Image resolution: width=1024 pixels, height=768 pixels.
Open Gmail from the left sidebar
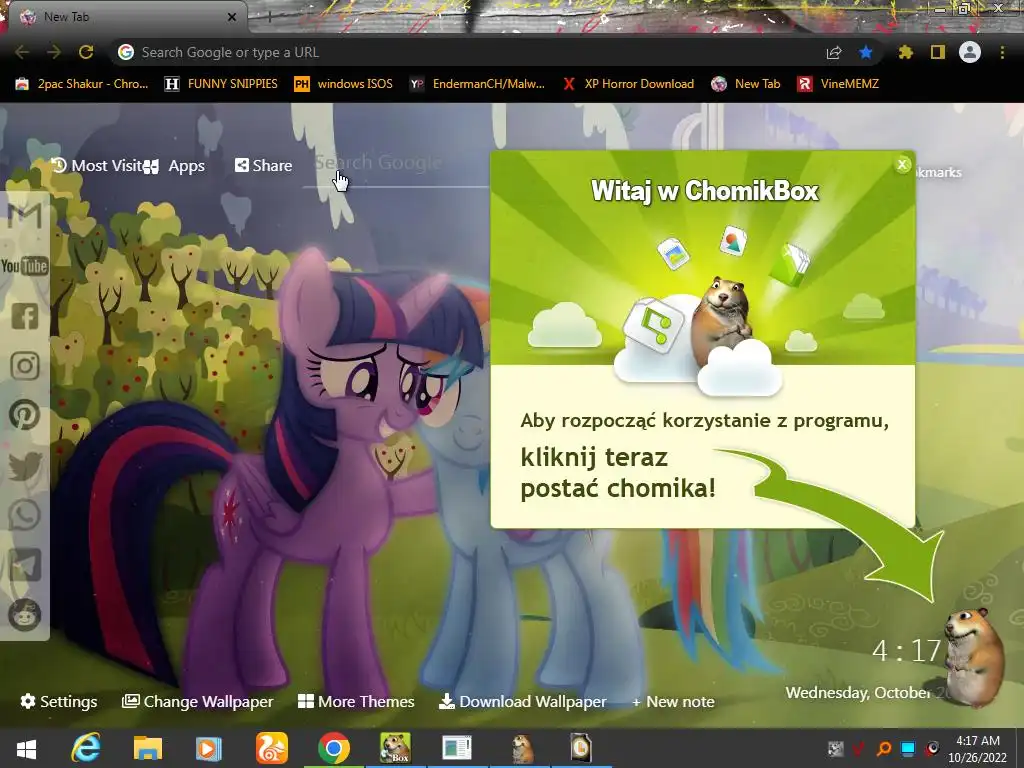pyautogui.click(x=24, y=216)
